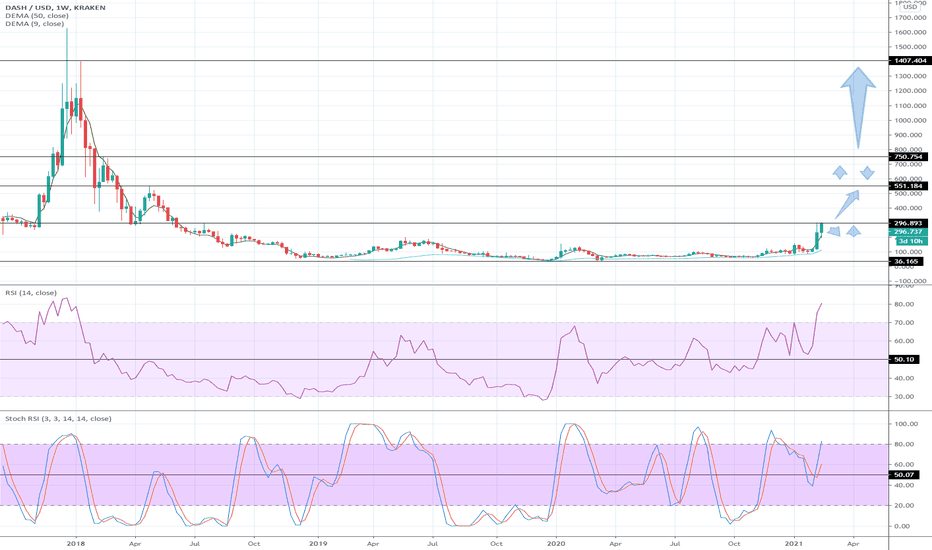Click the 0.00 value on Stoch RSI axis
Image resolution: width=932 pixels, height=550 pixels.
coord(902,526)
